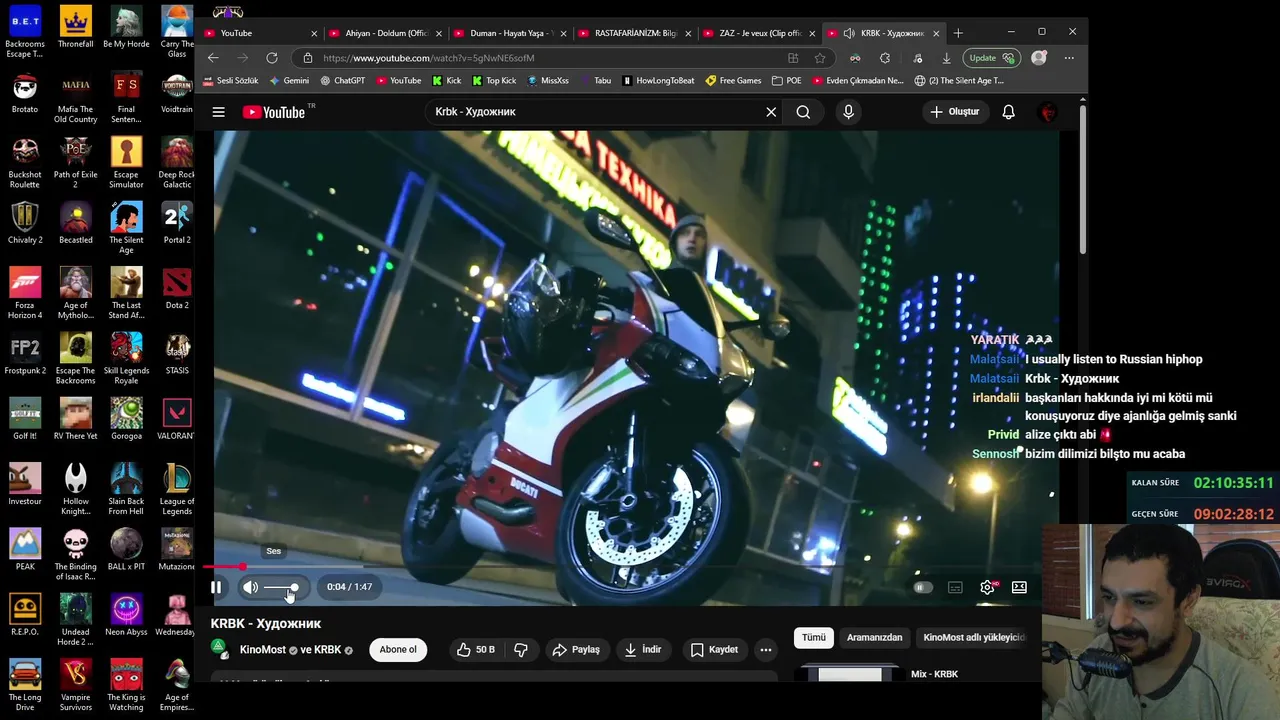Launch the League of Legends desktop icon
The height and width of the screenshot is (720, 1280).
coord(177,490)
